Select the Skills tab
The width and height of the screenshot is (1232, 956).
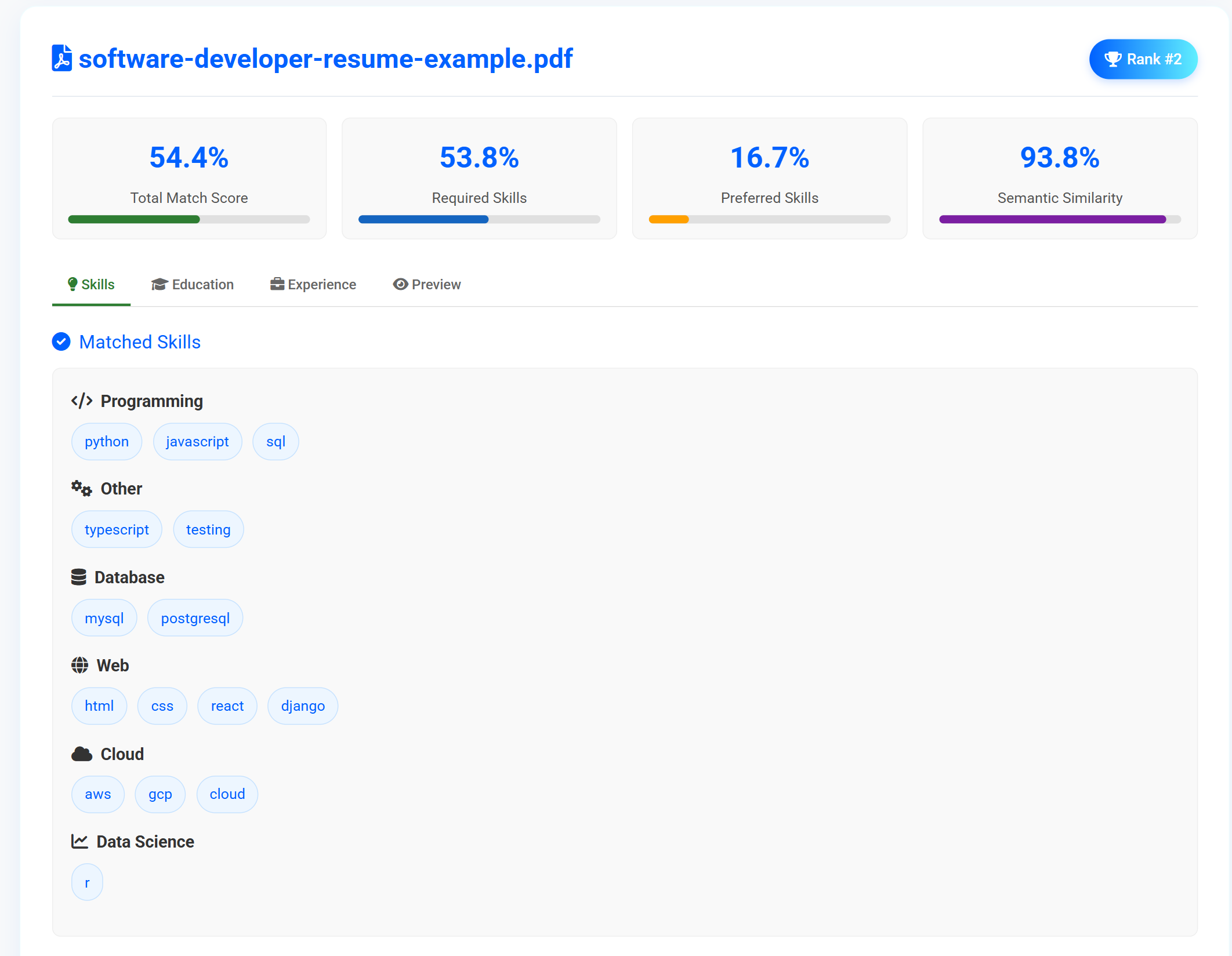(x=91, y=285)
